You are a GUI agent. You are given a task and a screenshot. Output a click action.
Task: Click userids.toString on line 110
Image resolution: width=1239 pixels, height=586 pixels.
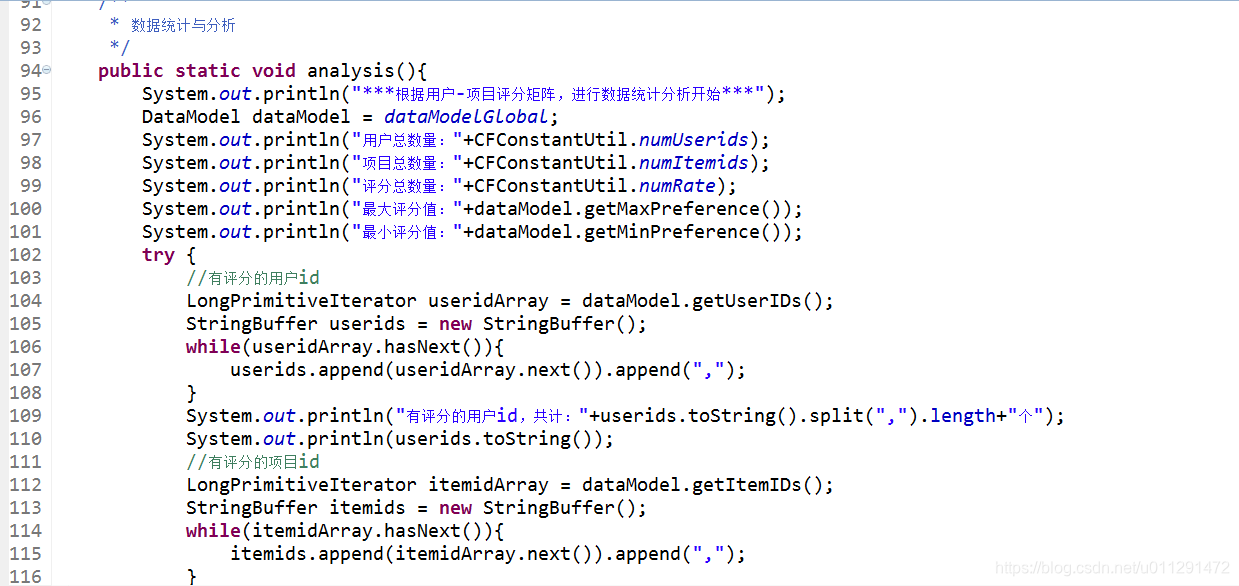[483, 439]
